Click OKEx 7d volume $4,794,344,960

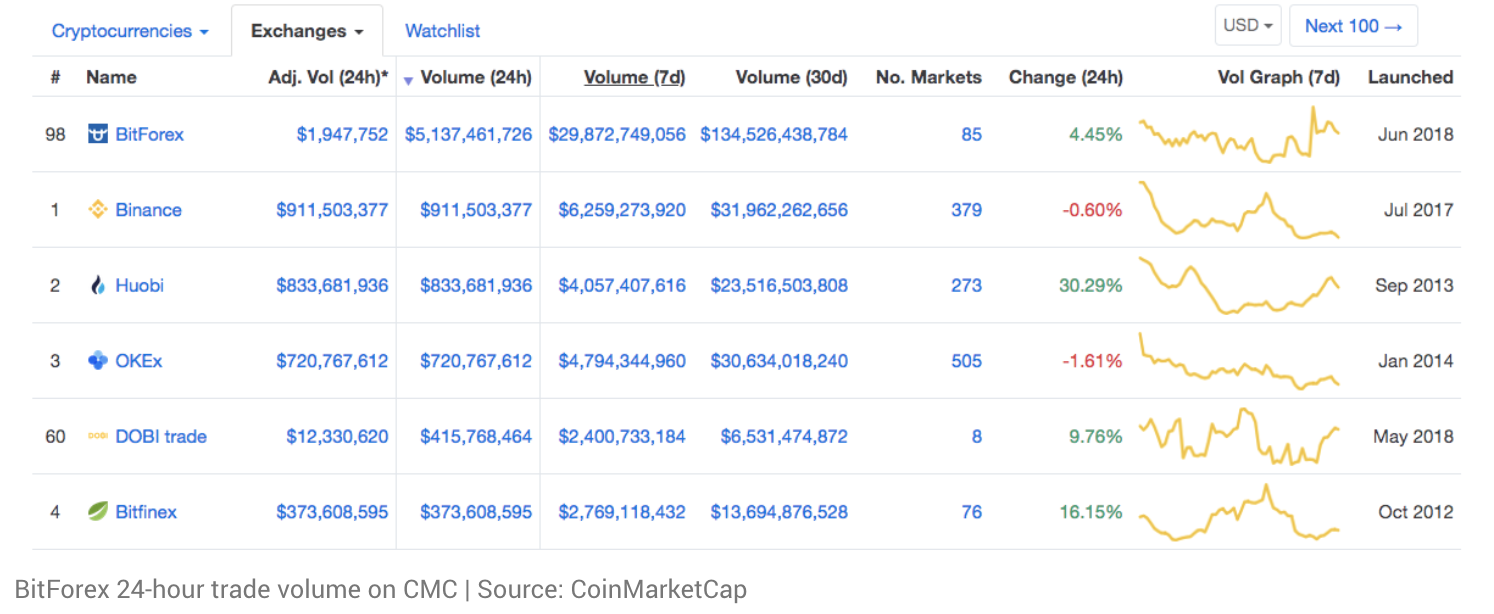622,361
